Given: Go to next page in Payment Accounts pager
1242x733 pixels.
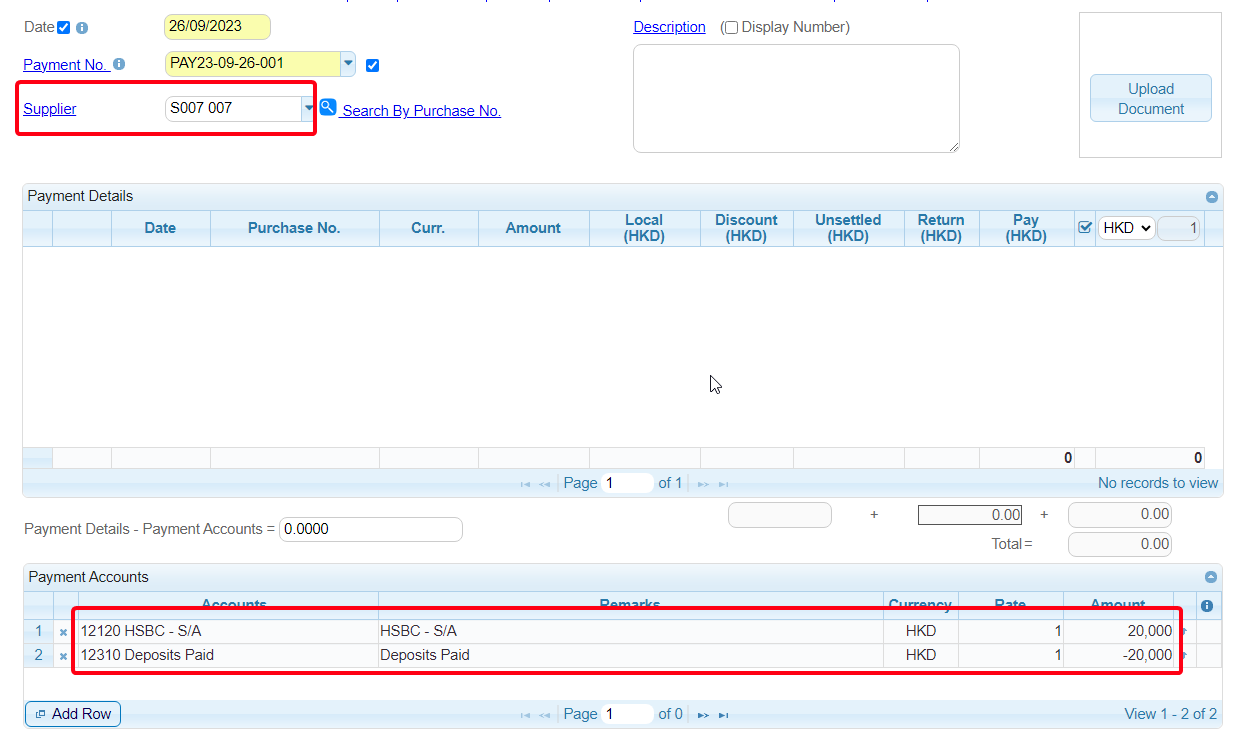Looking at the screenshot, I should 703,715.
